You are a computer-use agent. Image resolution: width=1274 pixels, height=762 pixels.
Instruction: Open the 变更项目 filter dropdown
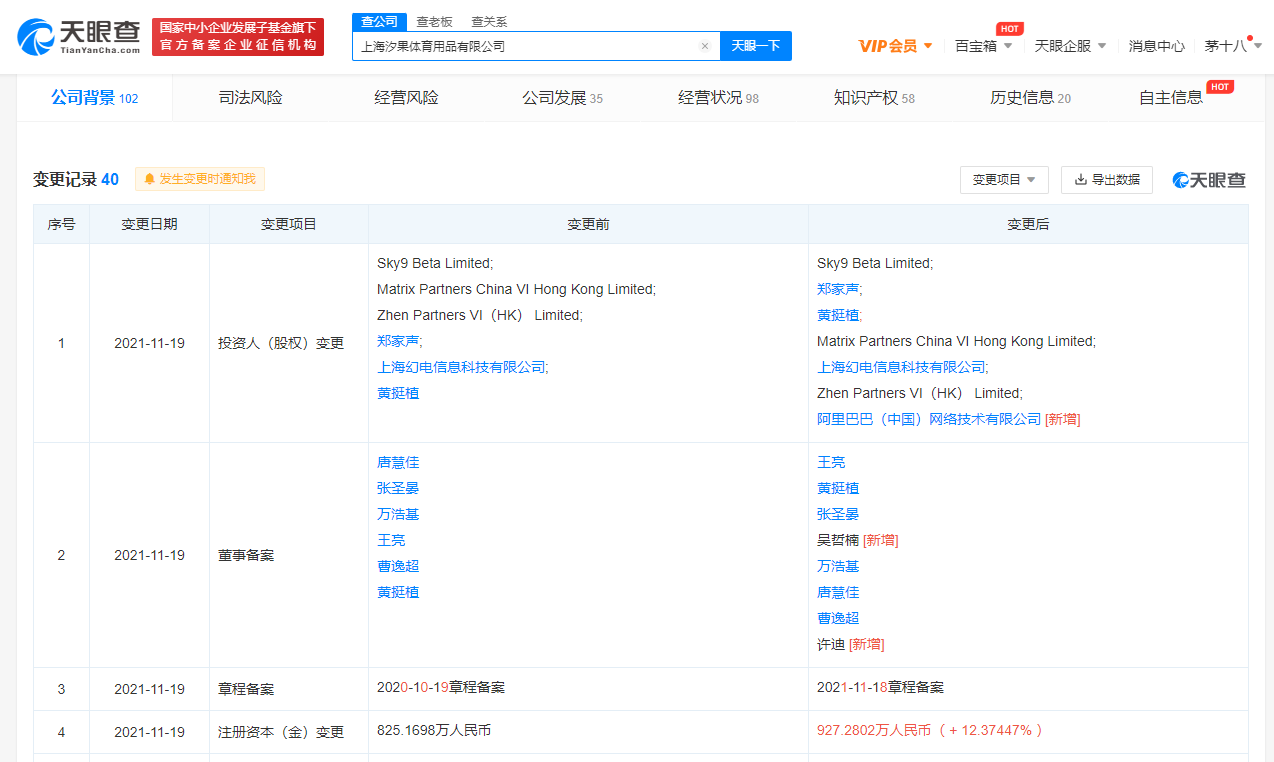click(1004, 180)
